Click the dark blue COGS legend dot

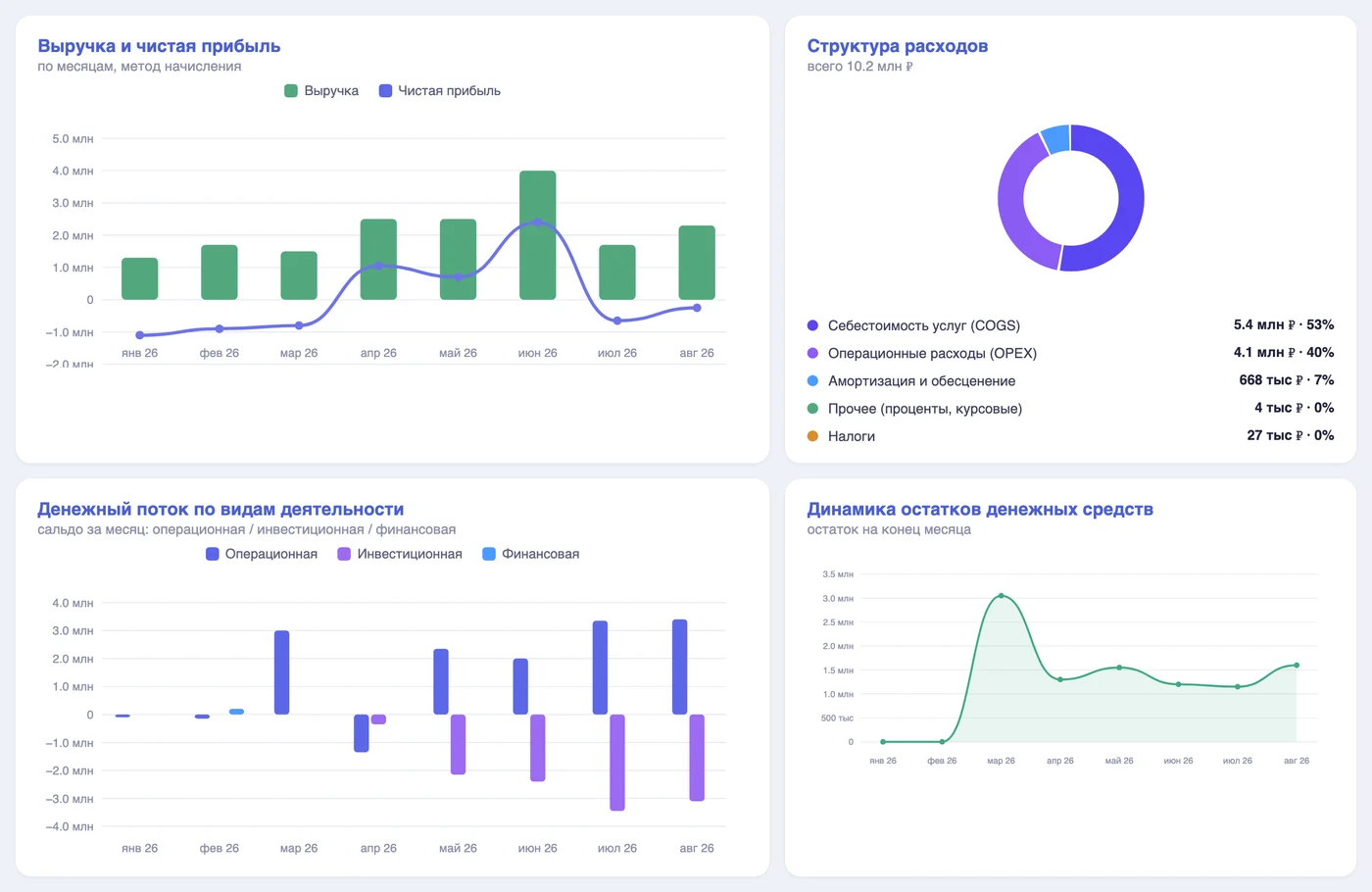pos(812,325)
